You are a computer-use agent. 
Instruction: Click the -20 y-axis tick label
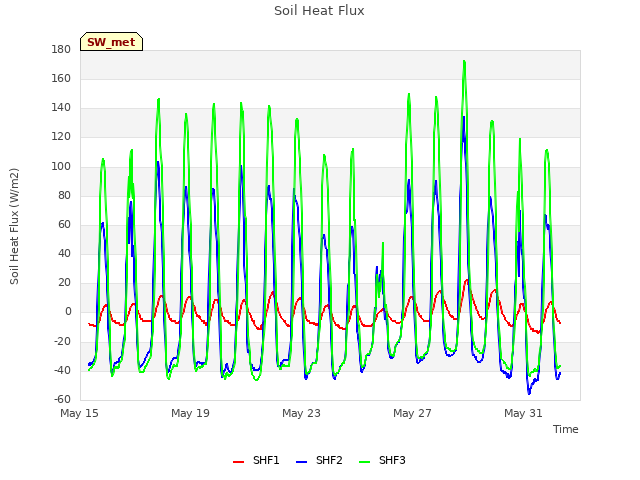click(x=63, y=341)
